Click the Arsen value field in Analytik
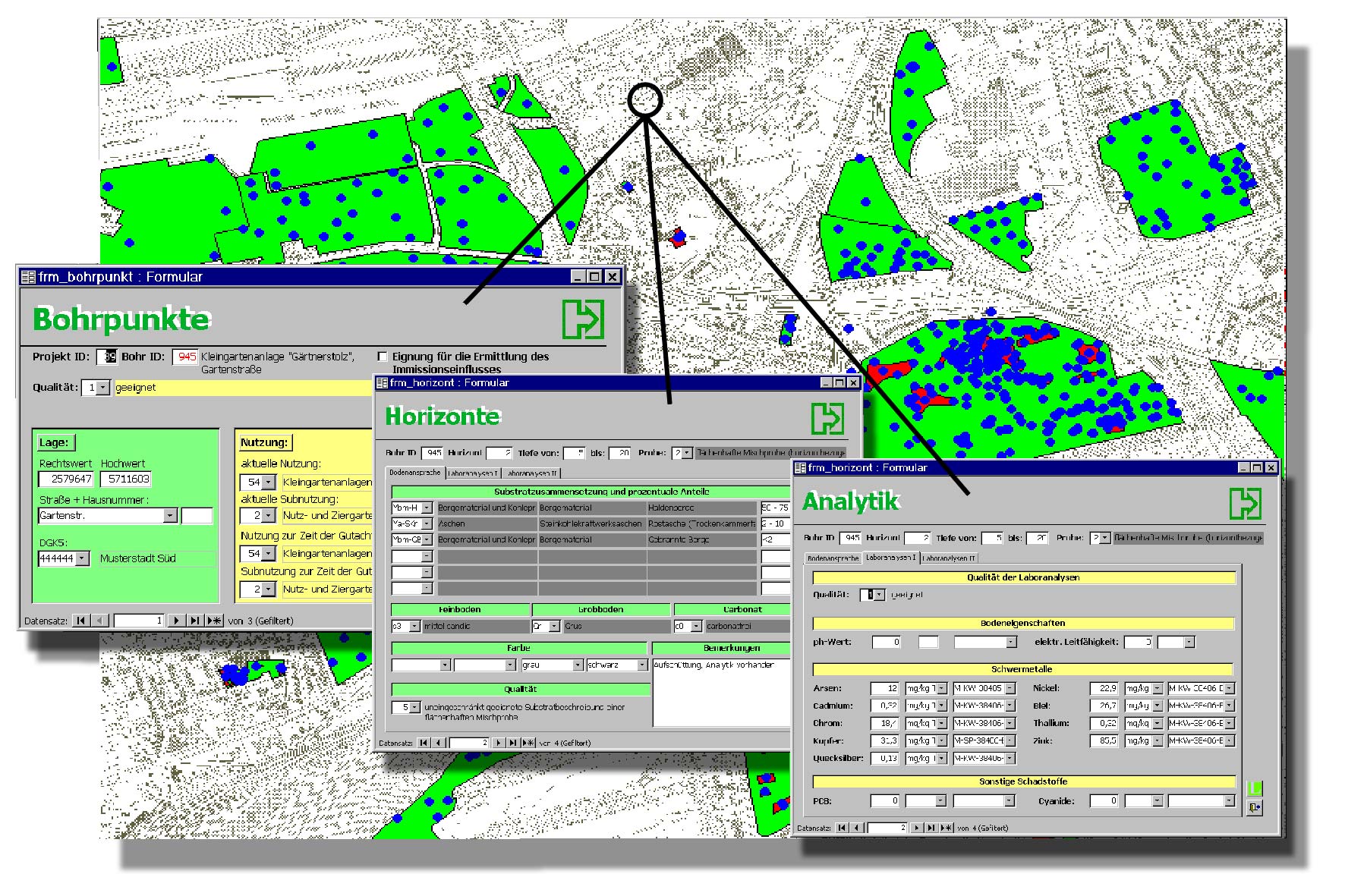This screenshot has height=896, width=1345. [884, 689]
